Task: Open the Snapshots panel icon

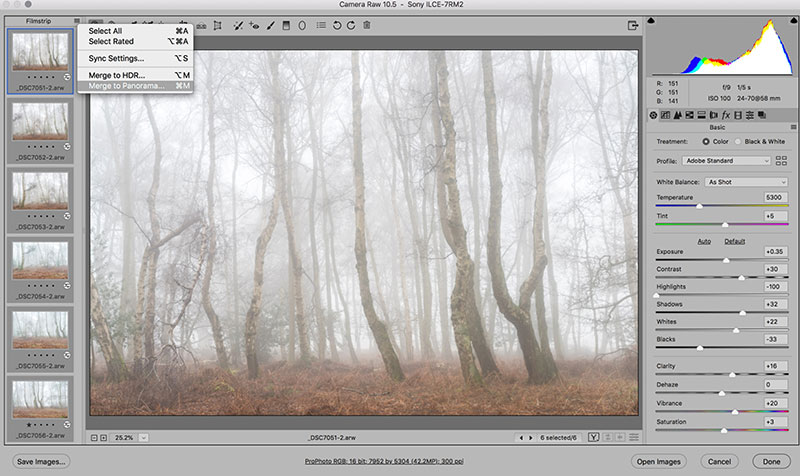Action: point(762,115)
